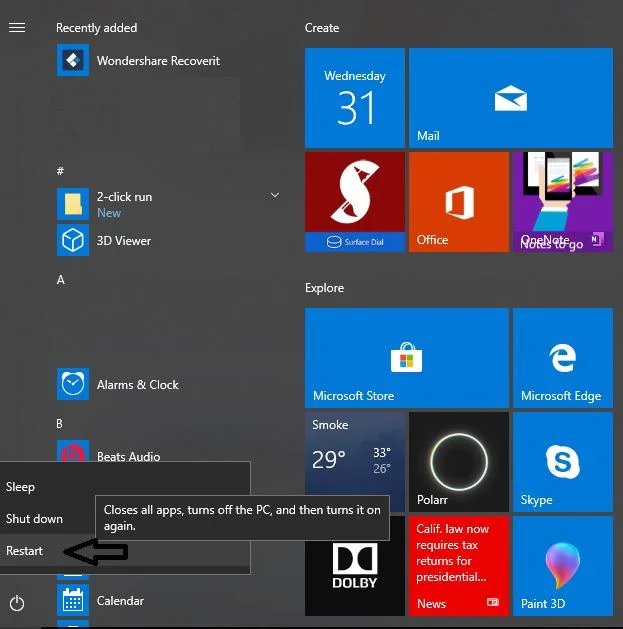Open the News tile about Calif. law
This screenshot has width=623, height=629.
click(459, 566)
